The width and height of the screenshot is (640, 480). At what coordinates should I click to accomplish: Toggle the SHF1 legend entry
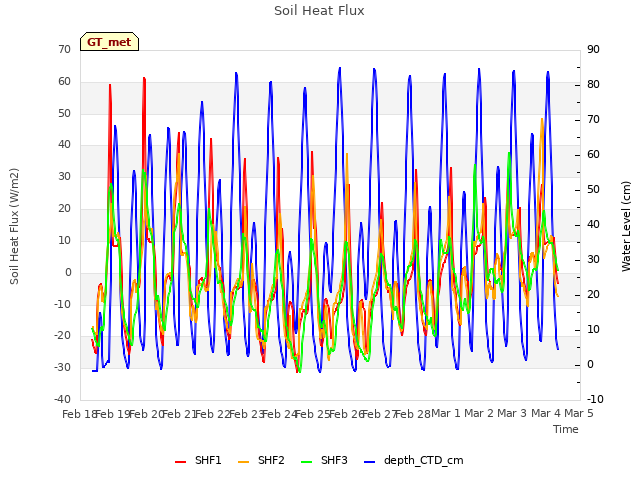198,460
